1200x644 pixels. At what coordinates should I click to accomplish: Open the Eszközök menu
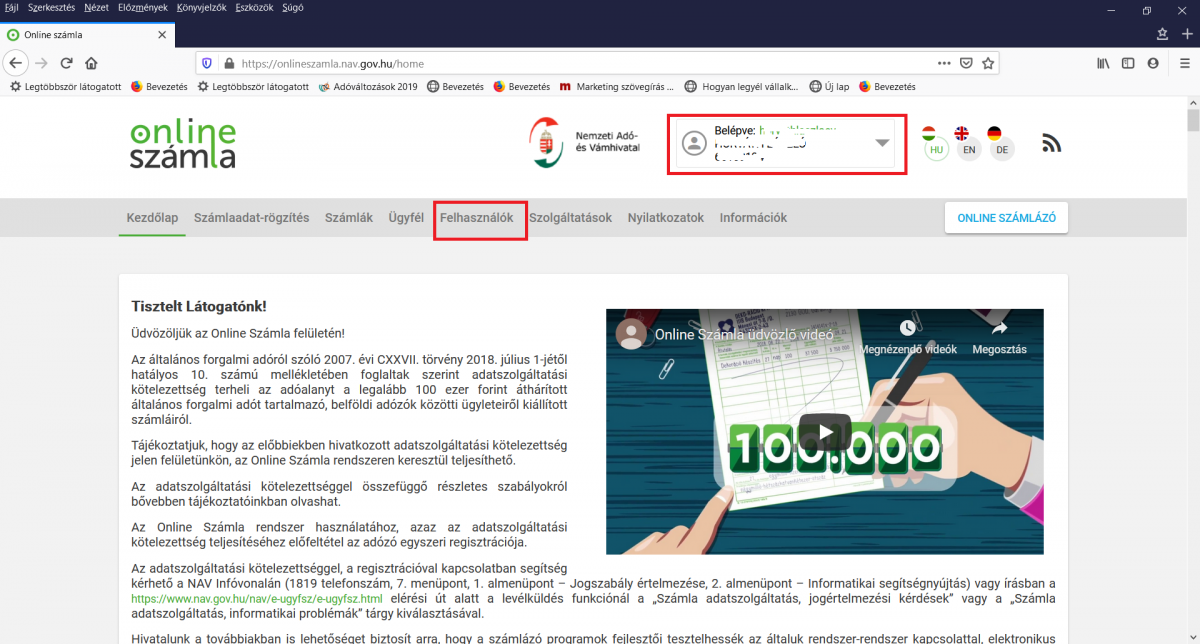point(256,7)
